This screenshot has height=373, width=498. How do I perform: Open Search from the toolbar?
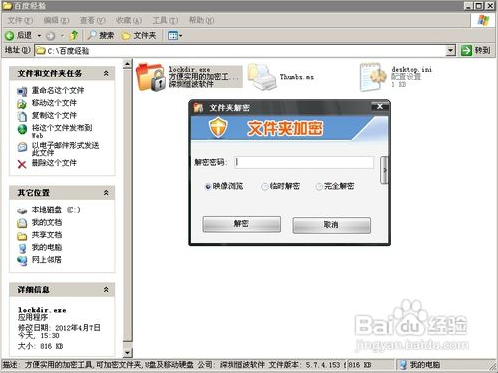point(100,35)
